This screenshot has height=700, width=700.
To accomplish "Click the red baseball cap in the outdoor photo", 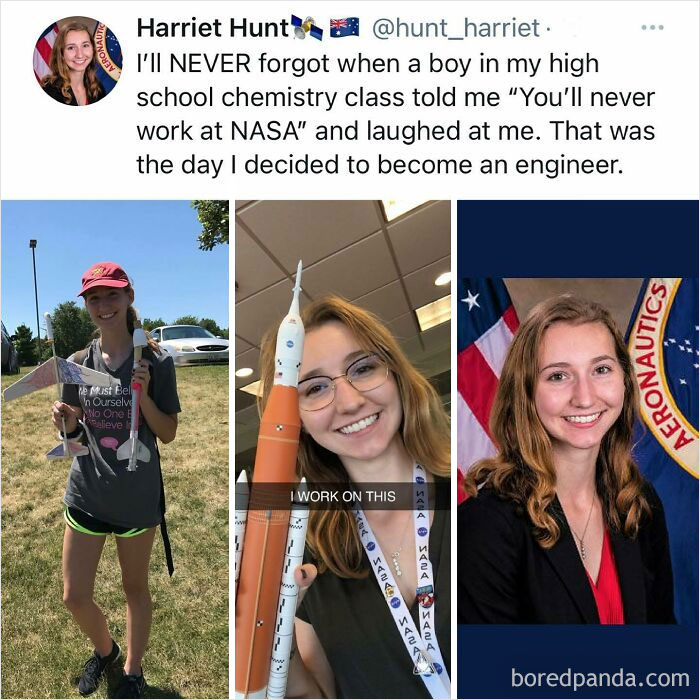I will tap(105, 277).
